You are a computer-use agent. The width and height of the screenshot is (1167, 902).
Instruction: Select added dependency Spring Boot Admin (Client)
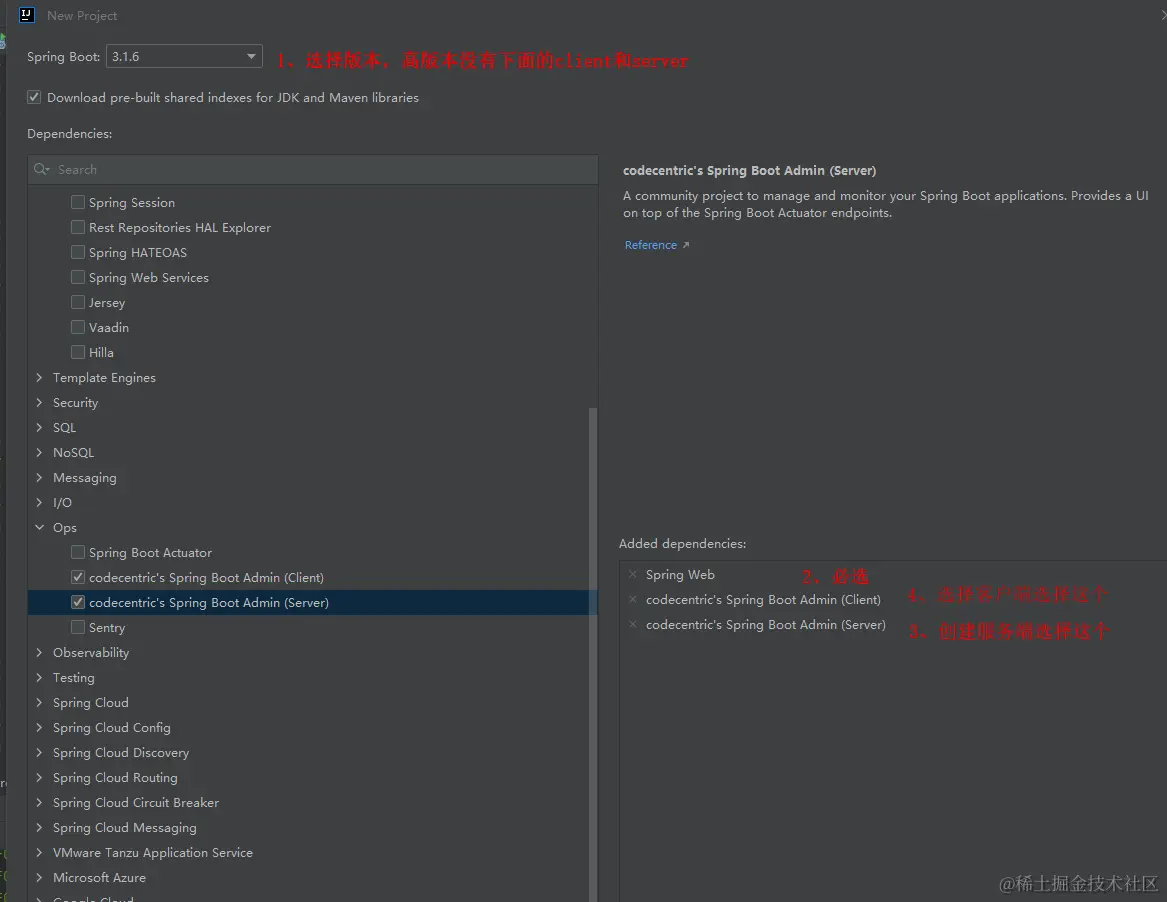click(x=763, y=599)
